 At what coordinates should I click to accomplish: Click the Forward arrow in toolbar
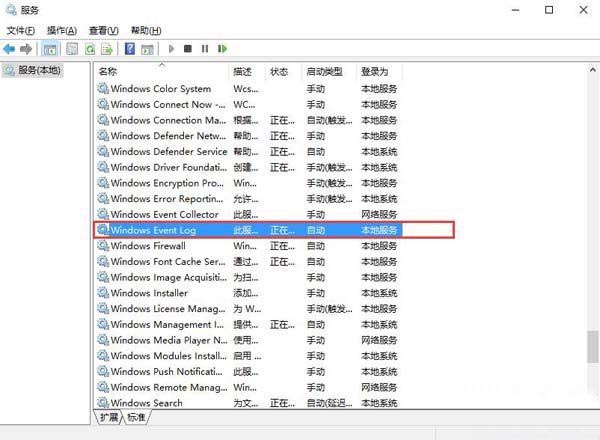pos(24,48)
